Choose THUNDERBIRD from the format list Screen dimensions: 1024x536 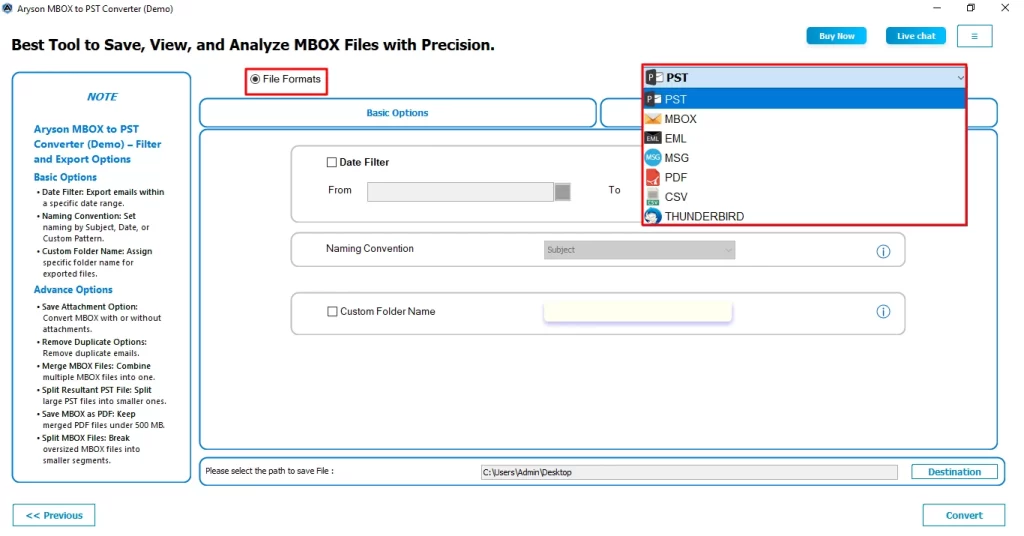804,216
